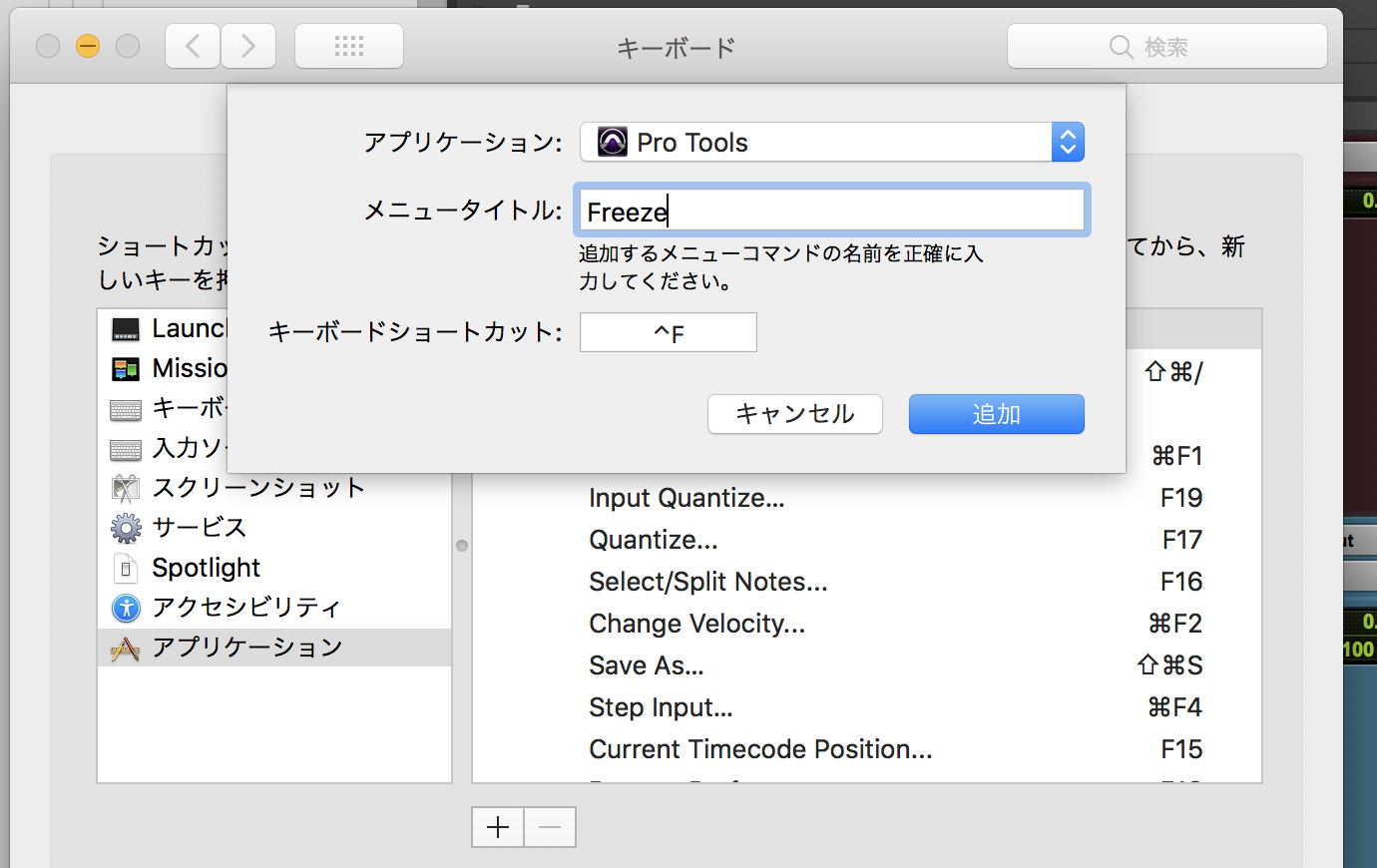This screenshot has width=1377, height=868.
Task: Select the Change Velocity... shortcut row
Action: (x=866, y=624)
